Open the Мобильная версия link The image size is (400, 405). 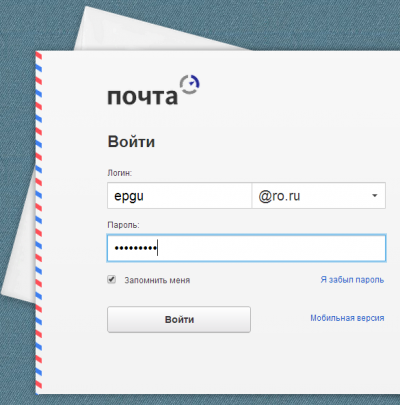[x=347, y=318]
